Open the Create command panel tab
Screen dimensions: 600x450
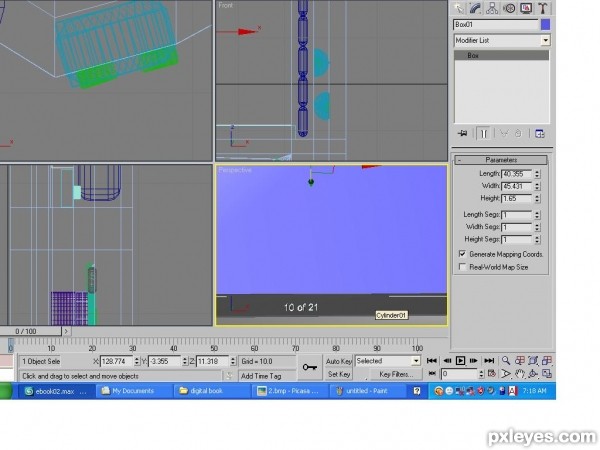pyautogui.click(x=458, y=8)
